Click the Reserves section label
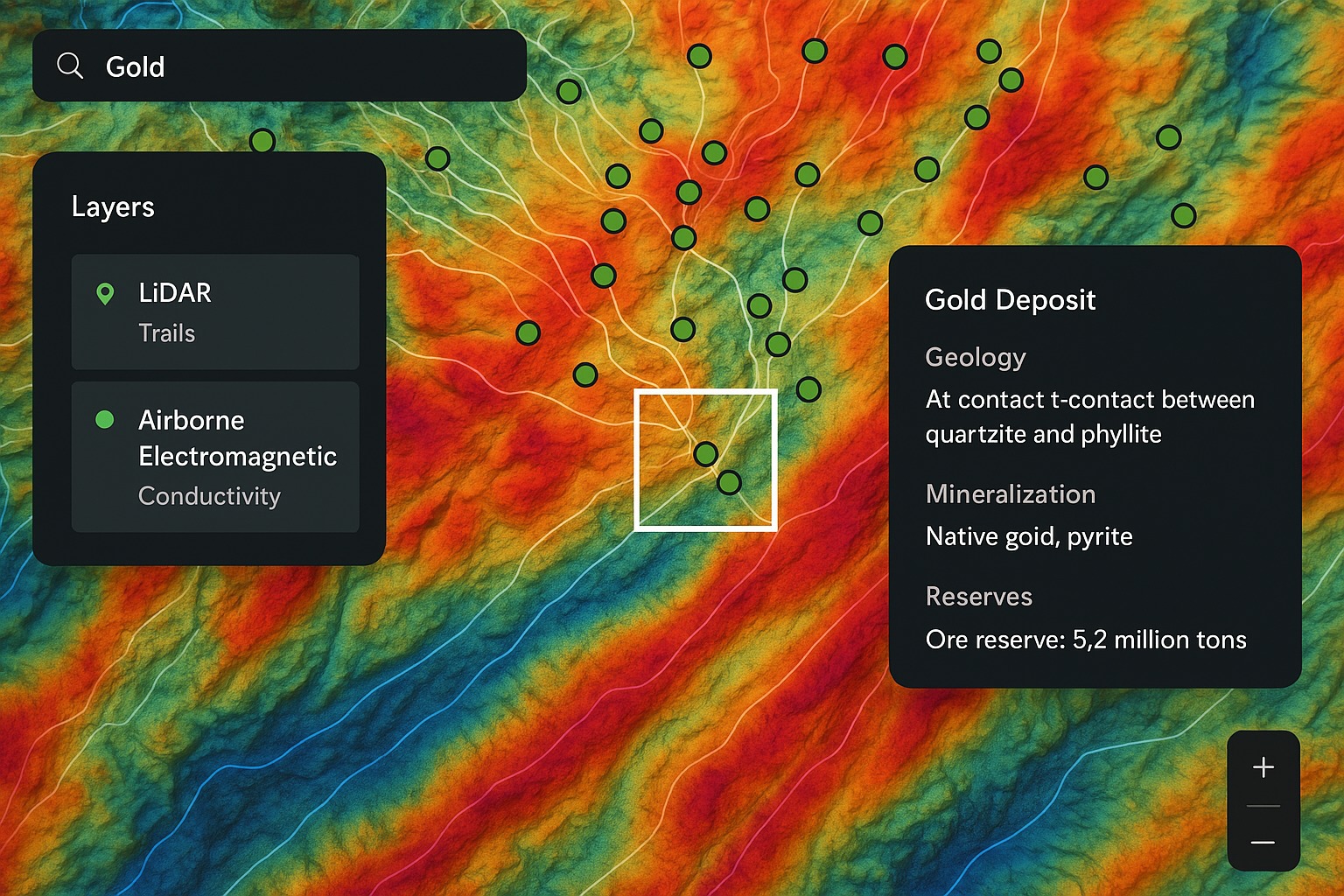Image resolution: width=1344 pixels, height=896 pixels. 979,597
